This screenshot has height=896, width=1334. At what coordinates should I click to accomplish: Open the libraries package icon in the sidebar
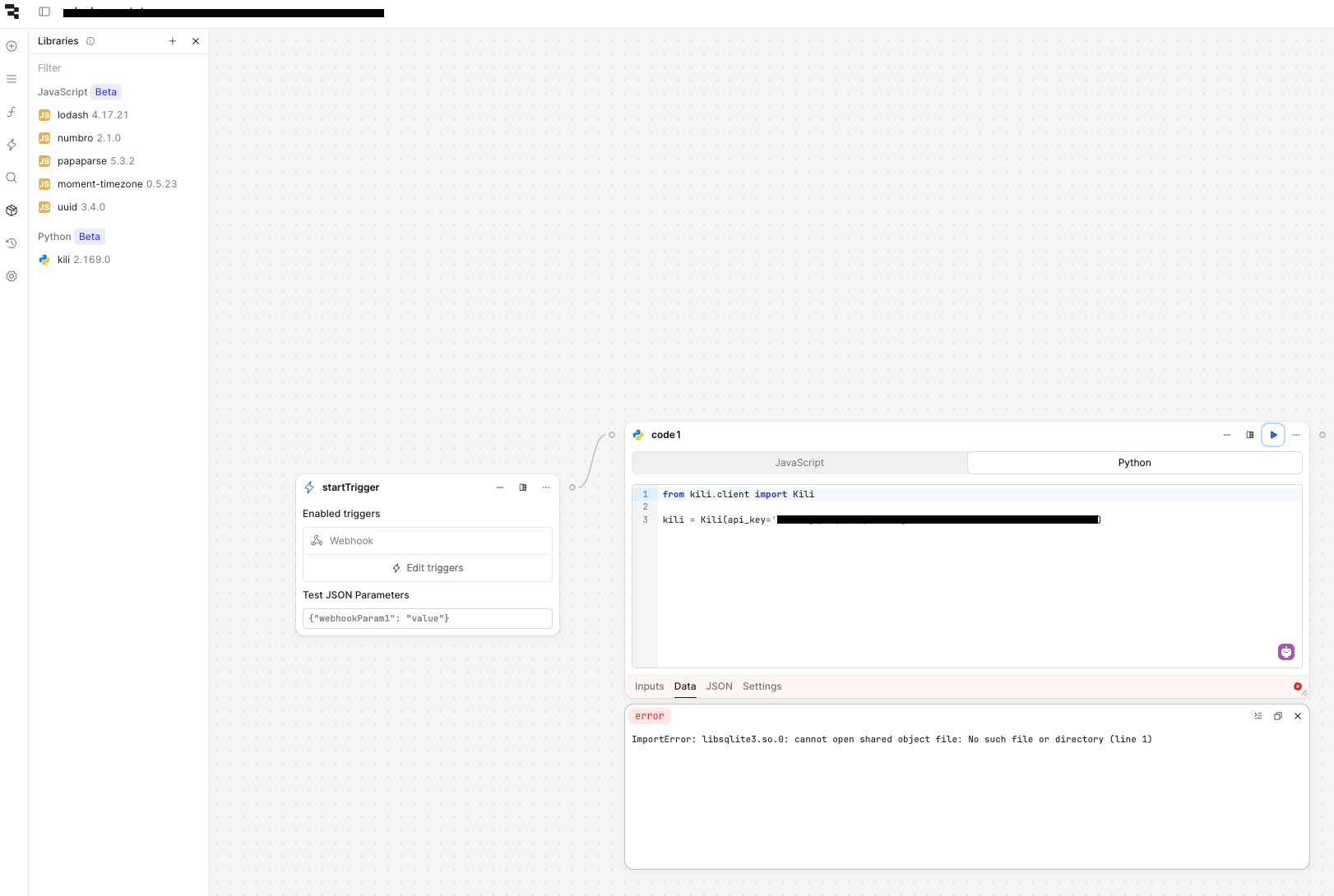[x=12, y=210]
